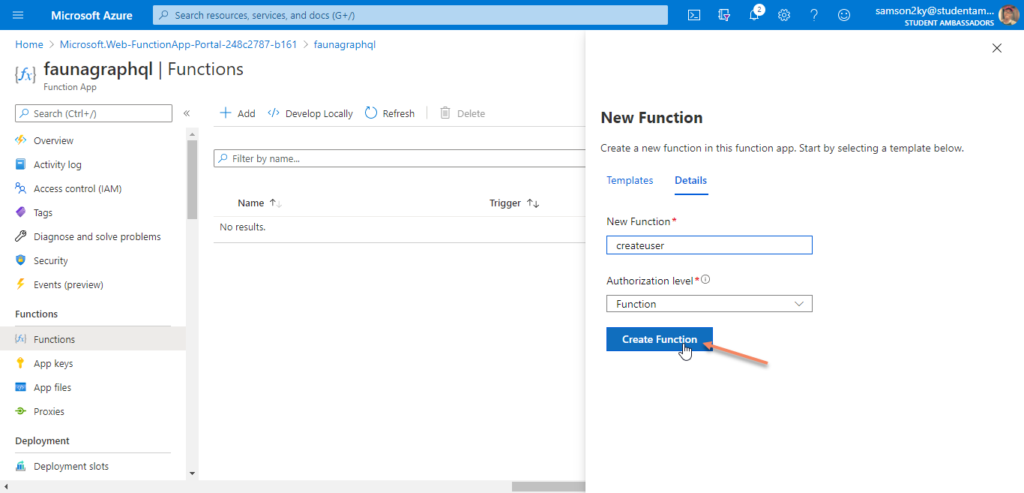Click Add in the toolbar

click(x=237, y=114)
